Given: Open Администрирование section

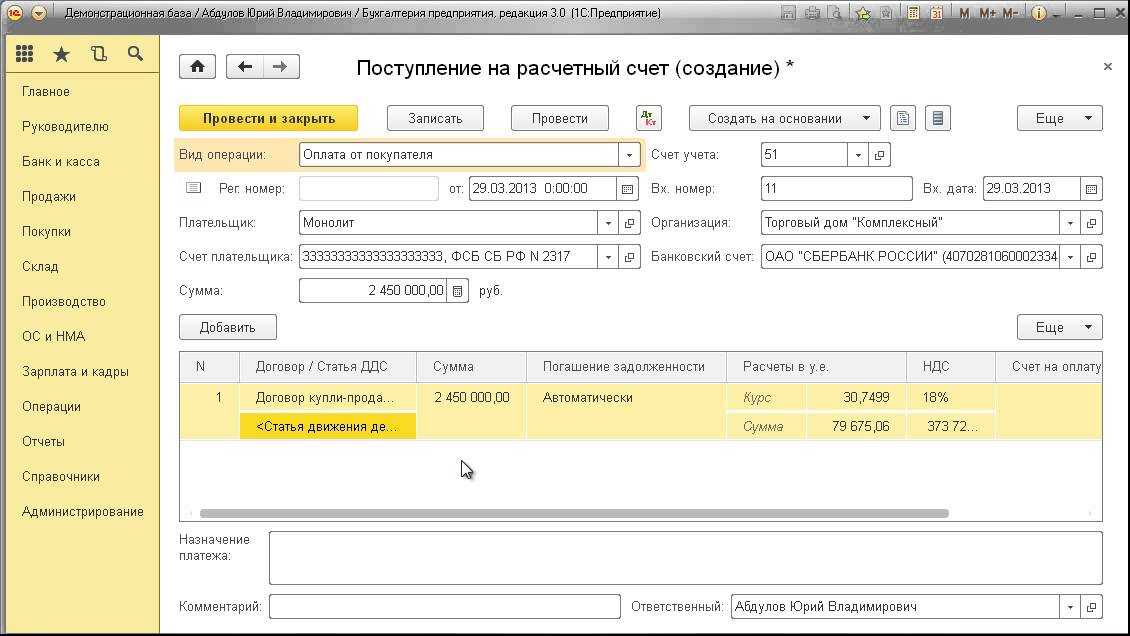Looking at the screenshot, I should point(83,511).
